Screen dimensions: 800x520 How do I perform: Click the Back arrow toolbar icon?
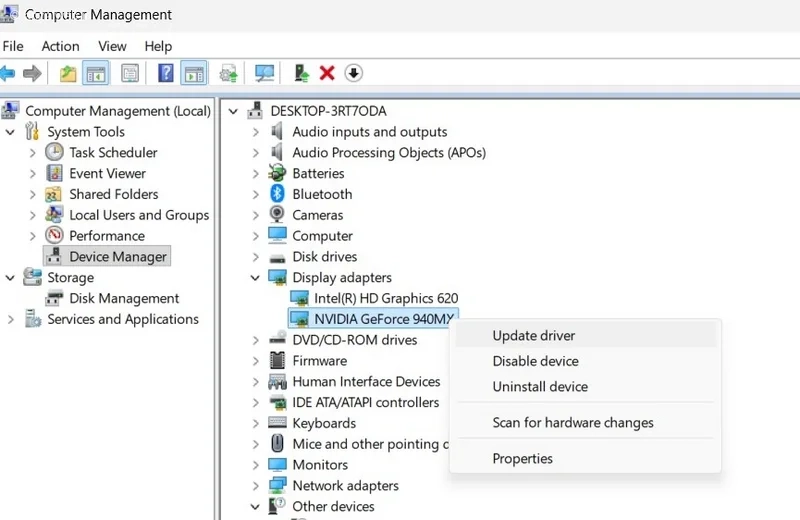tap(7, 73)
